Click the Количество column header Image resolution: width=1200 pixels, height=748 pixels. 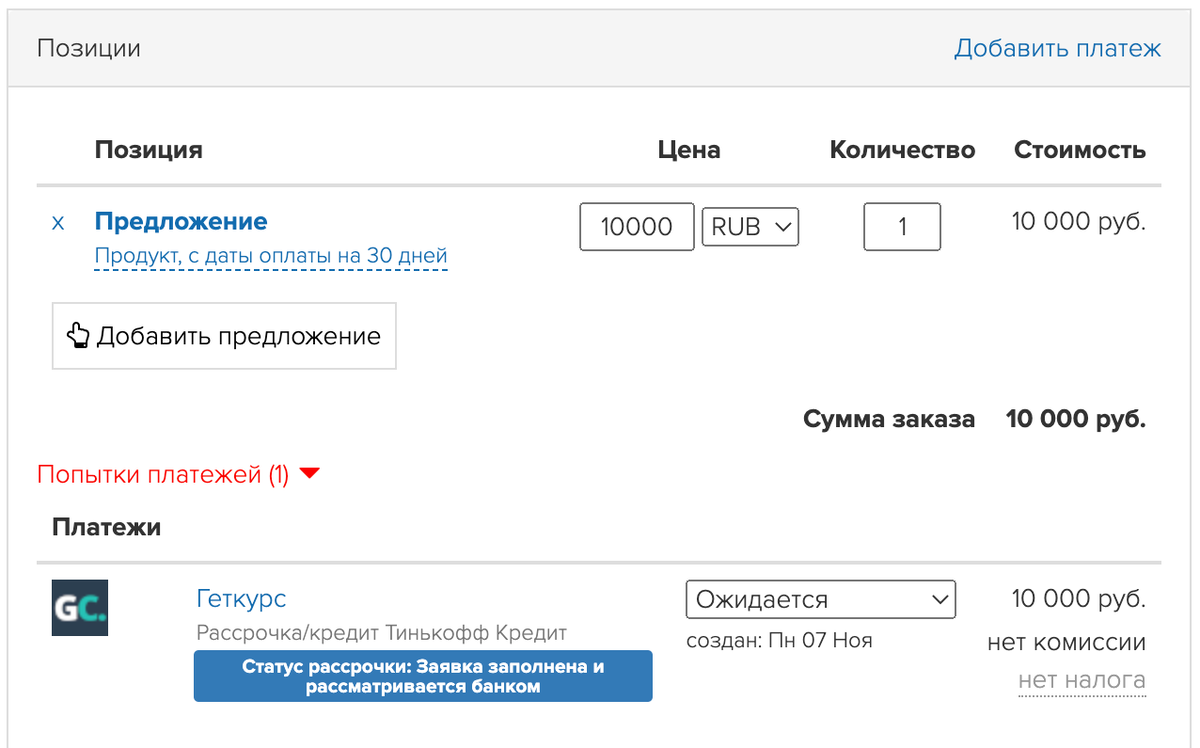[902, 150]
